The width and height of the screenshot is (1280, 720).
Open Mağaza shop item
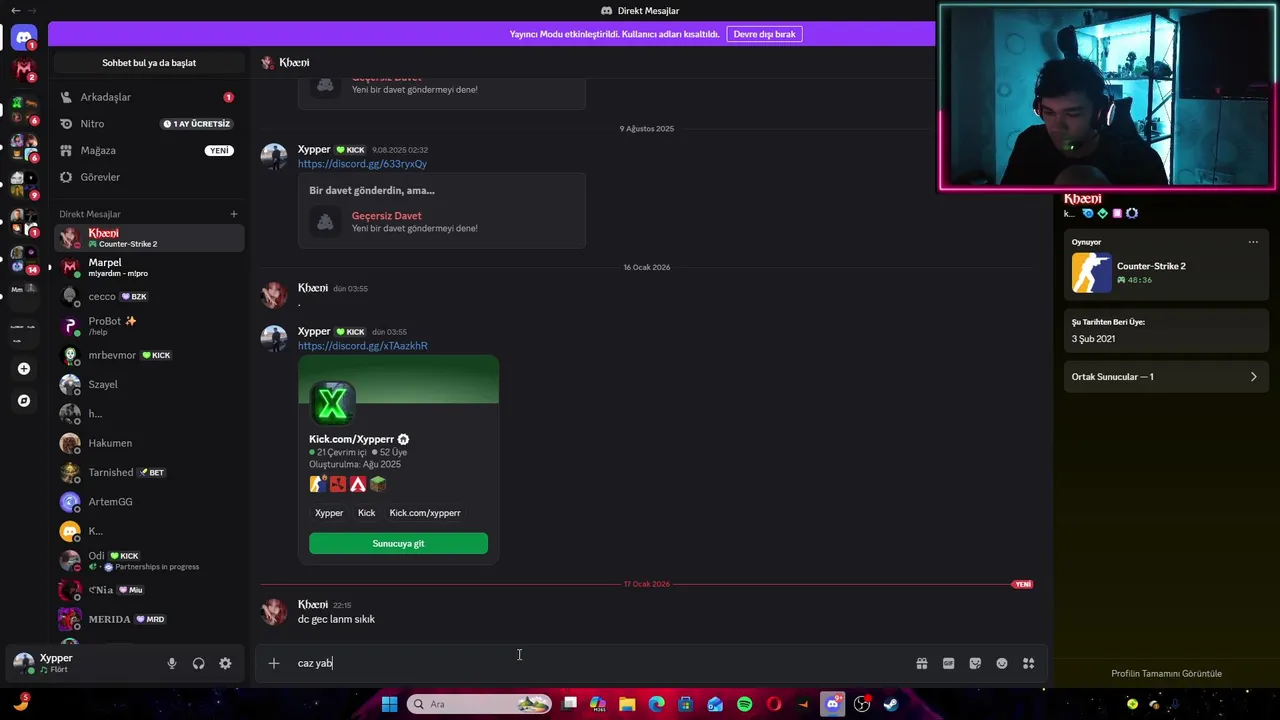pos(149,151)
